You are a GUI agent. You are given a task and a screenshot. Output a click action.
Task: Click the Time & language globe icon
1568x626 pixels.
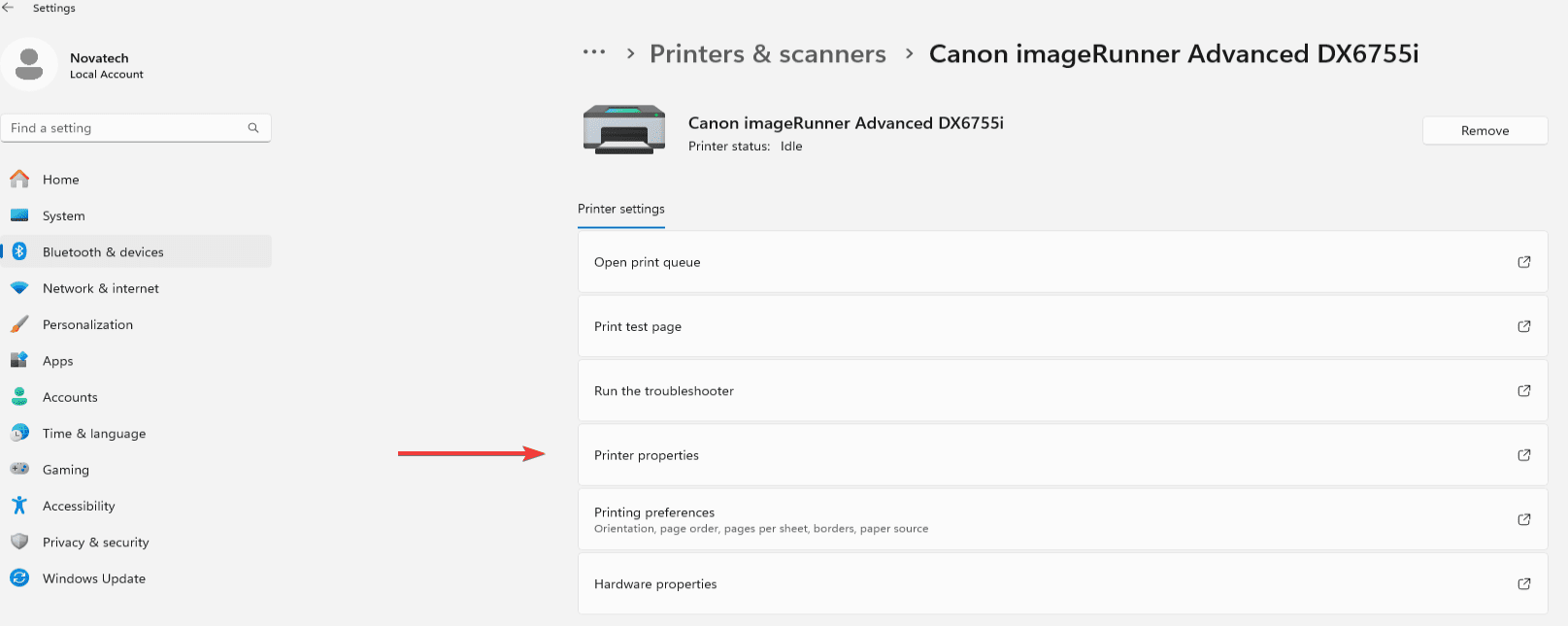pos(19,433)
